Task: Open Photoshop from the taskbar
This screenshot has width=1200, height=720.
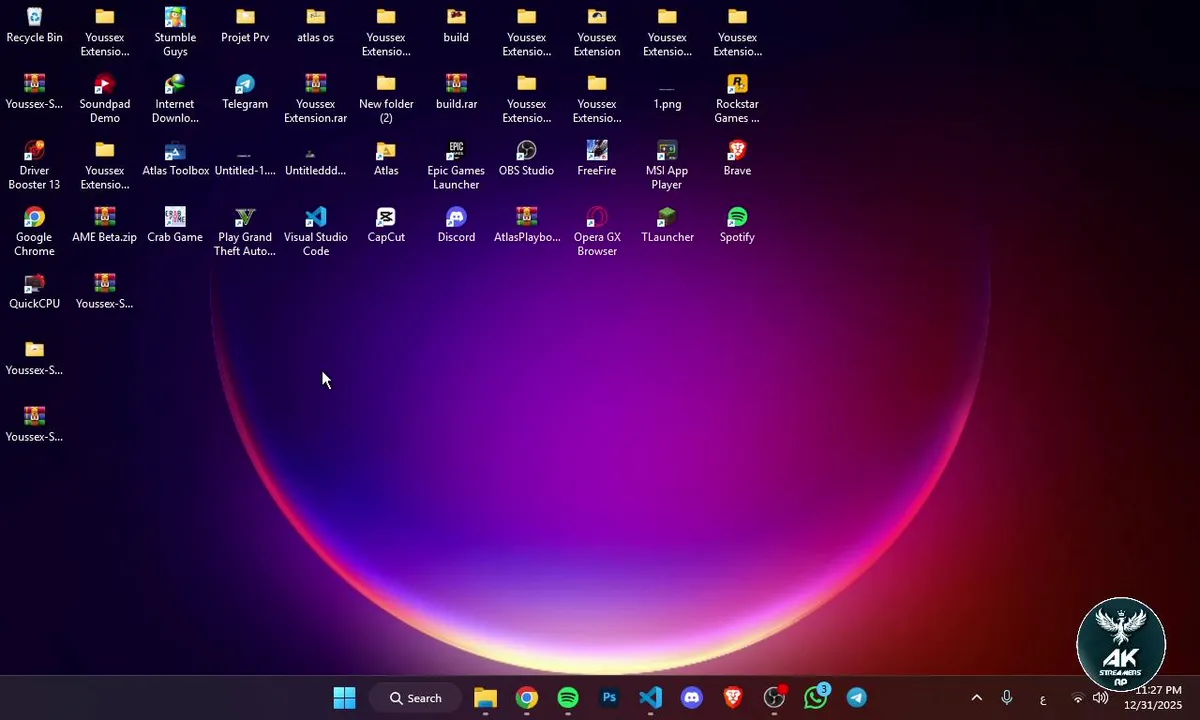Action: [x=609, y=698]
